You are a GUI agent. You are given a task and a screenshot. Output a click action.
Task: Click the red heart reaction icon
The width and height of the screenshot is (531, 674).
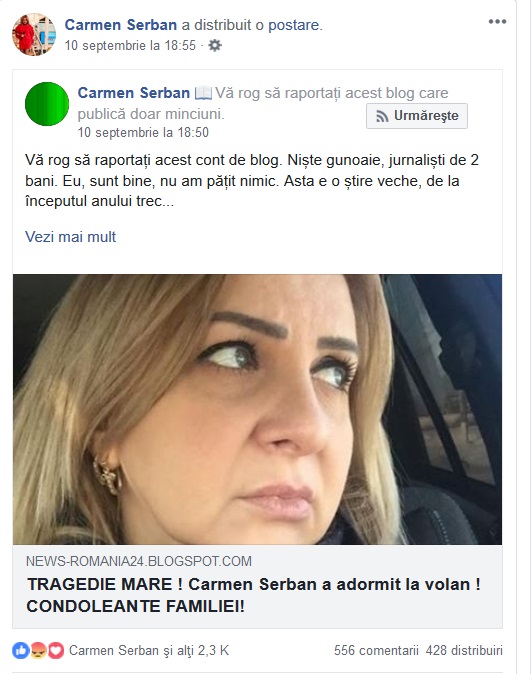55,651
